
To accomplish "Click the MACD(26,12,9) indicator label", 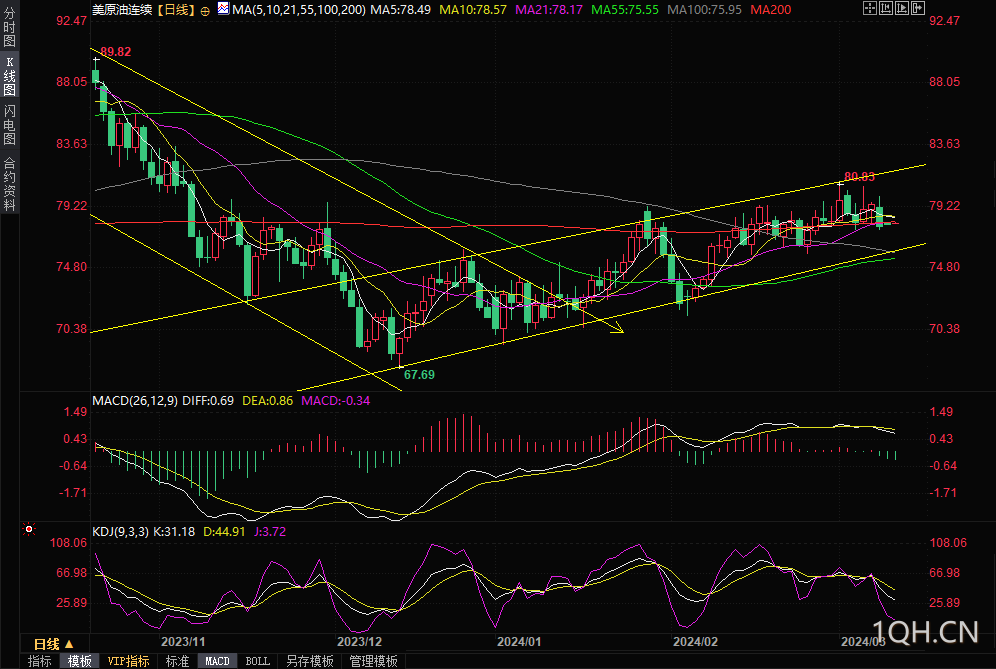I will pyautogui.click(x=135, y=401).
